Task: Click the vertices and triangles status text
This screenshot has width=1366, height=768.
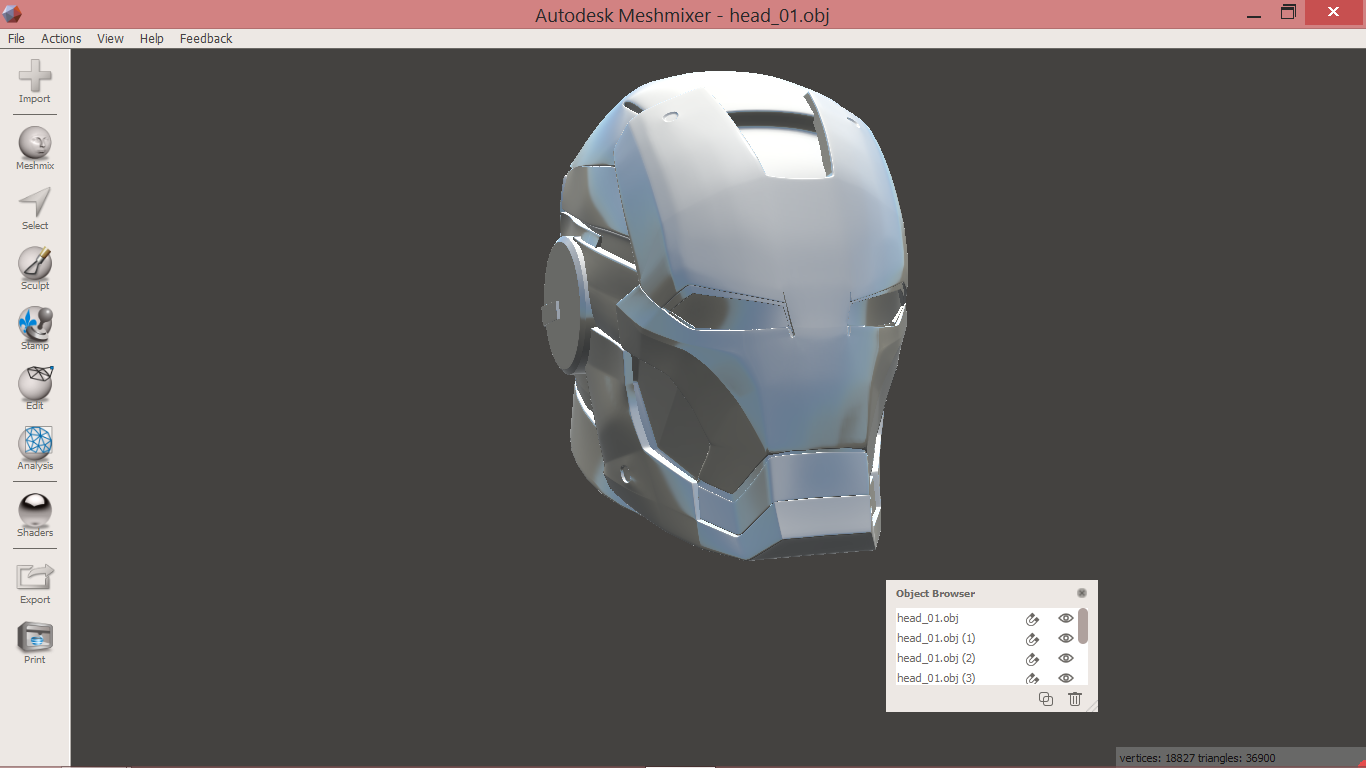Action: (x=1197, y=758)
